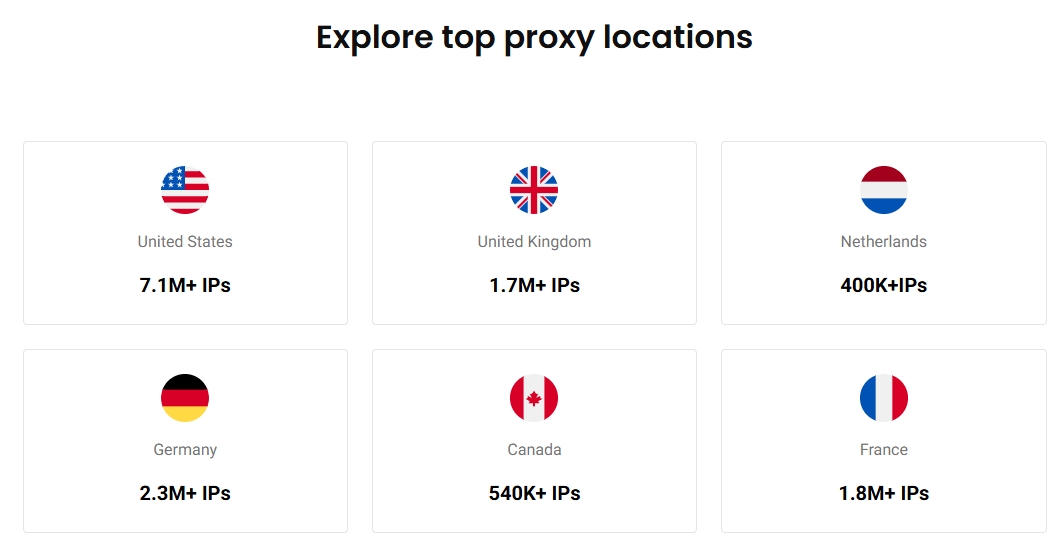Viewport: 1062px width, 545px height.
Task: Open the United States country label
Action: click(185, 242)
